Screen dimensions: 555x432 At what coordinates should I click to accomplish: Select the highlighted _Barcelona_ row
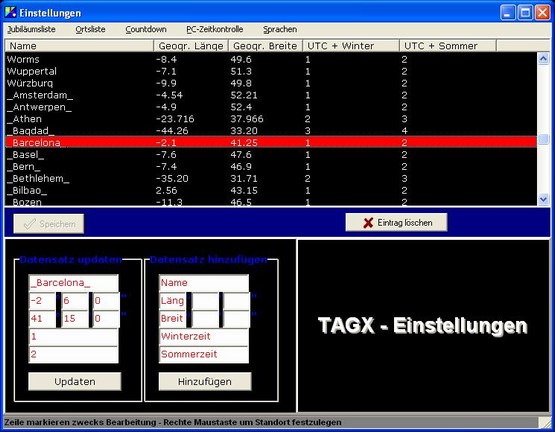pyautogui.click(x=271, y=142)
